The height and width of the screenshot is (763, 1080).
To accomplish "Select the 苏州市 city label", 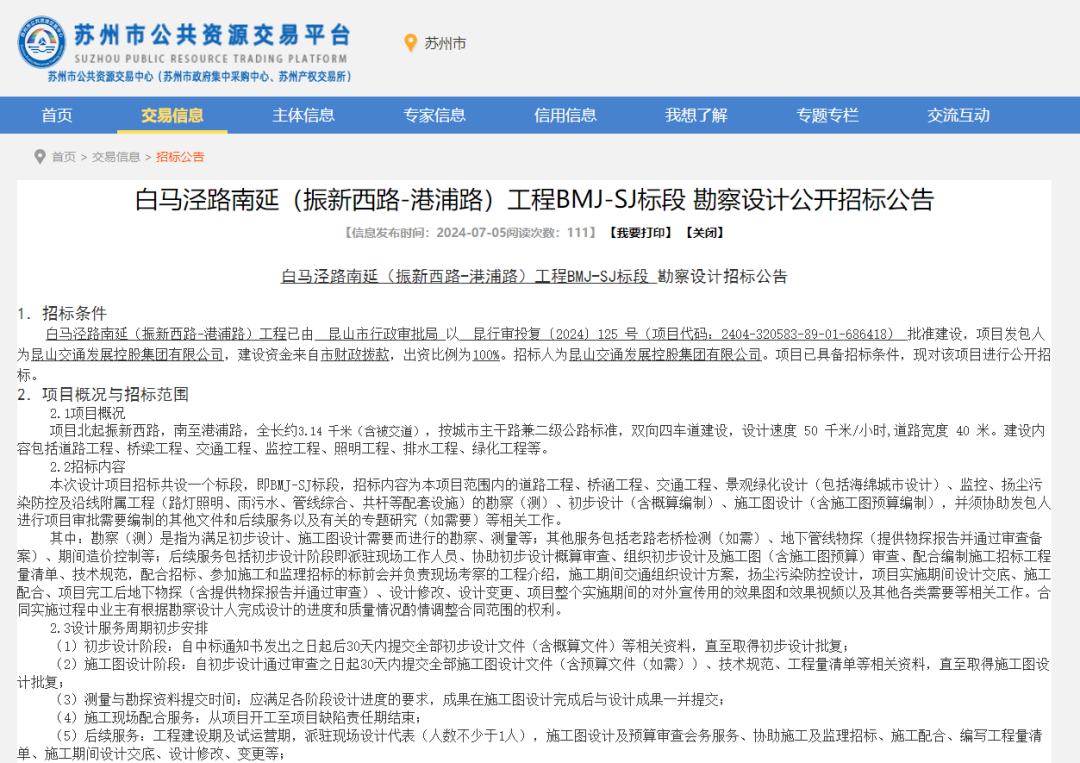I will [x=445, y=43].
